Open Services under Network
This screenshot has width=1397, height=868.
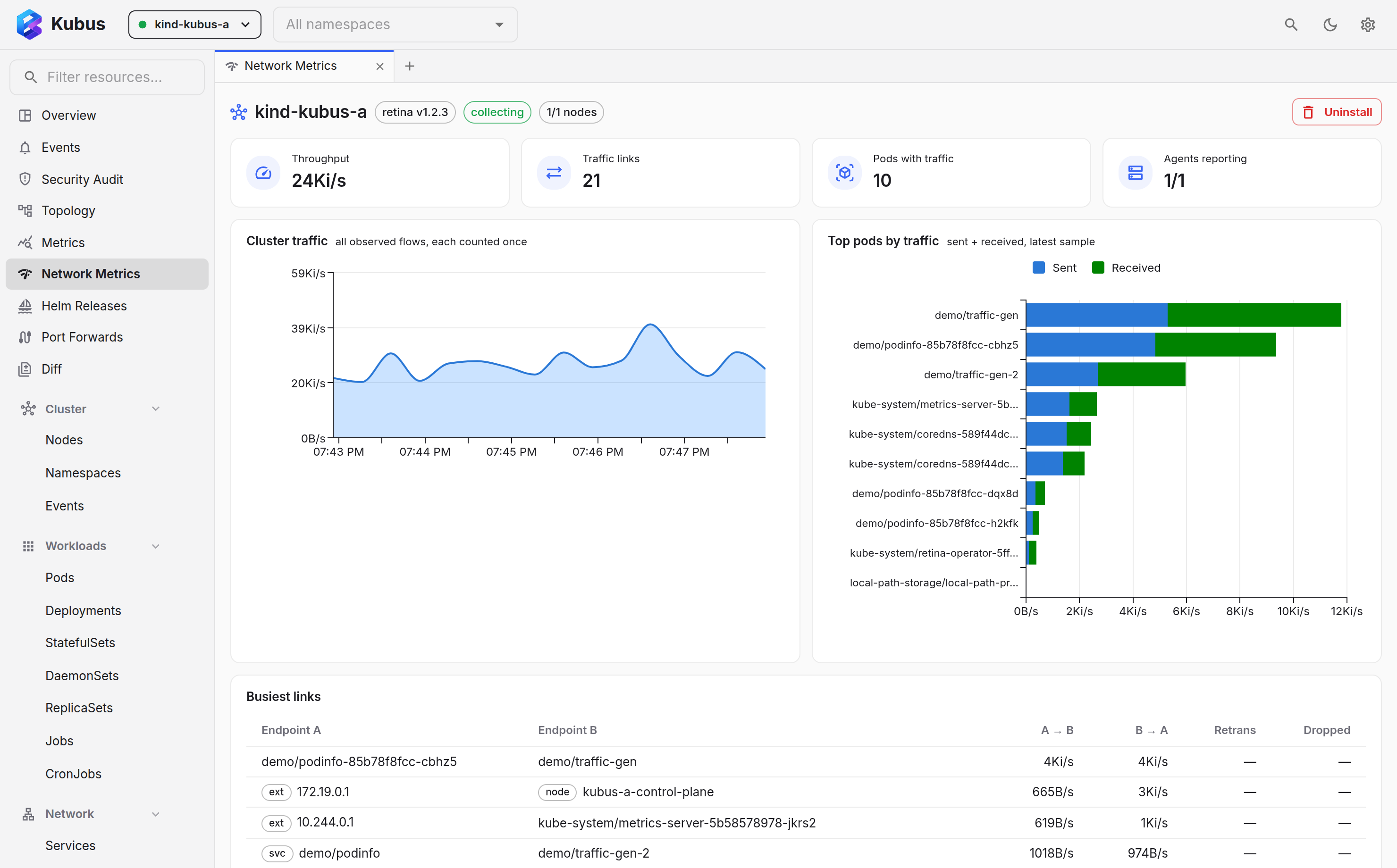(x=71, y=846)
